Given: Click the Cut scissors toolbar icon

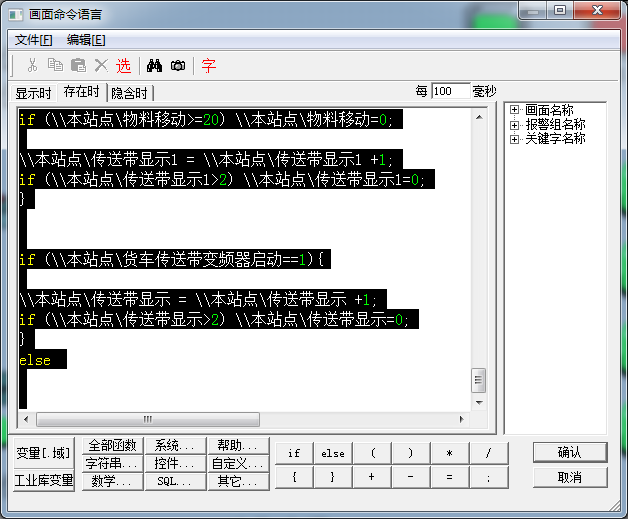Looking at the screenshot, I should point(32,65).
